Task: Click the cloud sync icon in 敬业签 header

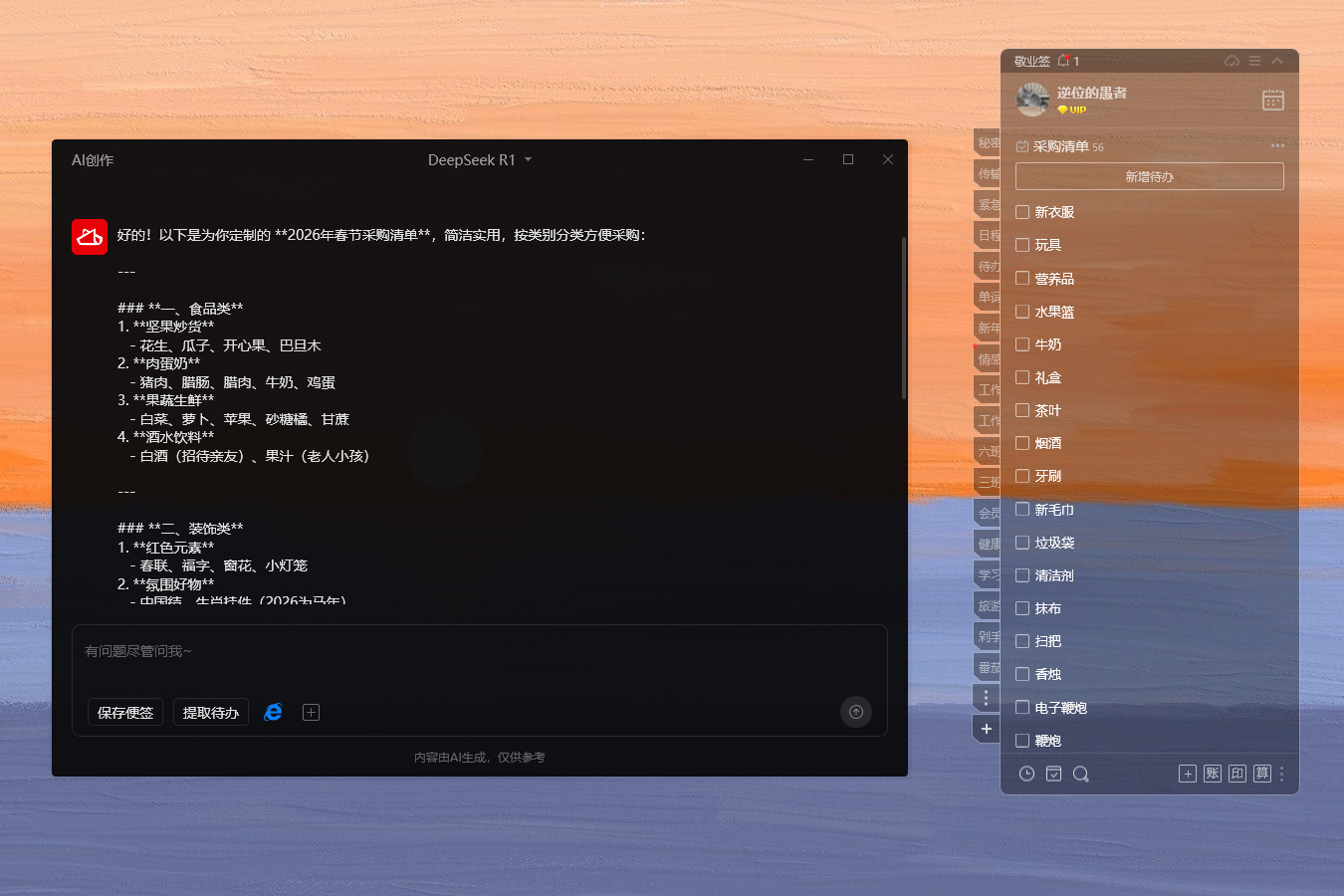Action: pyautogui.click(x=1232, y=61)
